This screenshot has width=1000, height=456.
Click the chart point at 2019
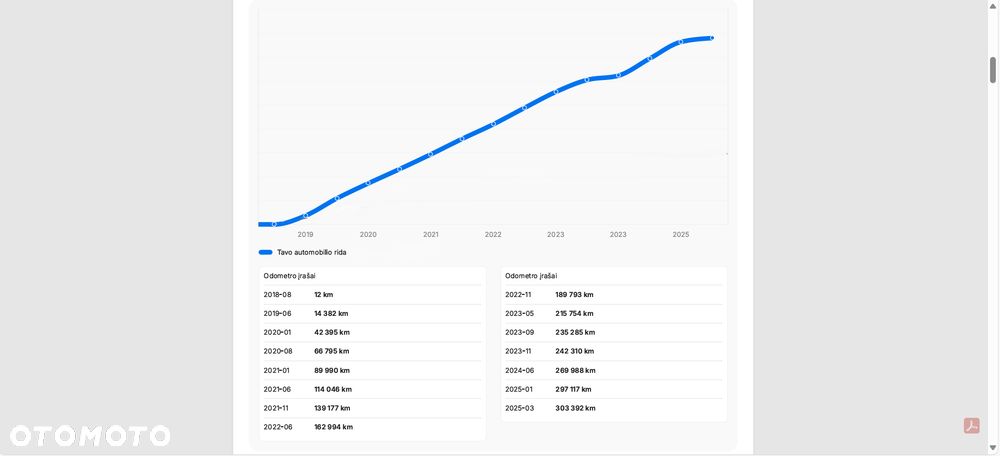click(305, 216)
